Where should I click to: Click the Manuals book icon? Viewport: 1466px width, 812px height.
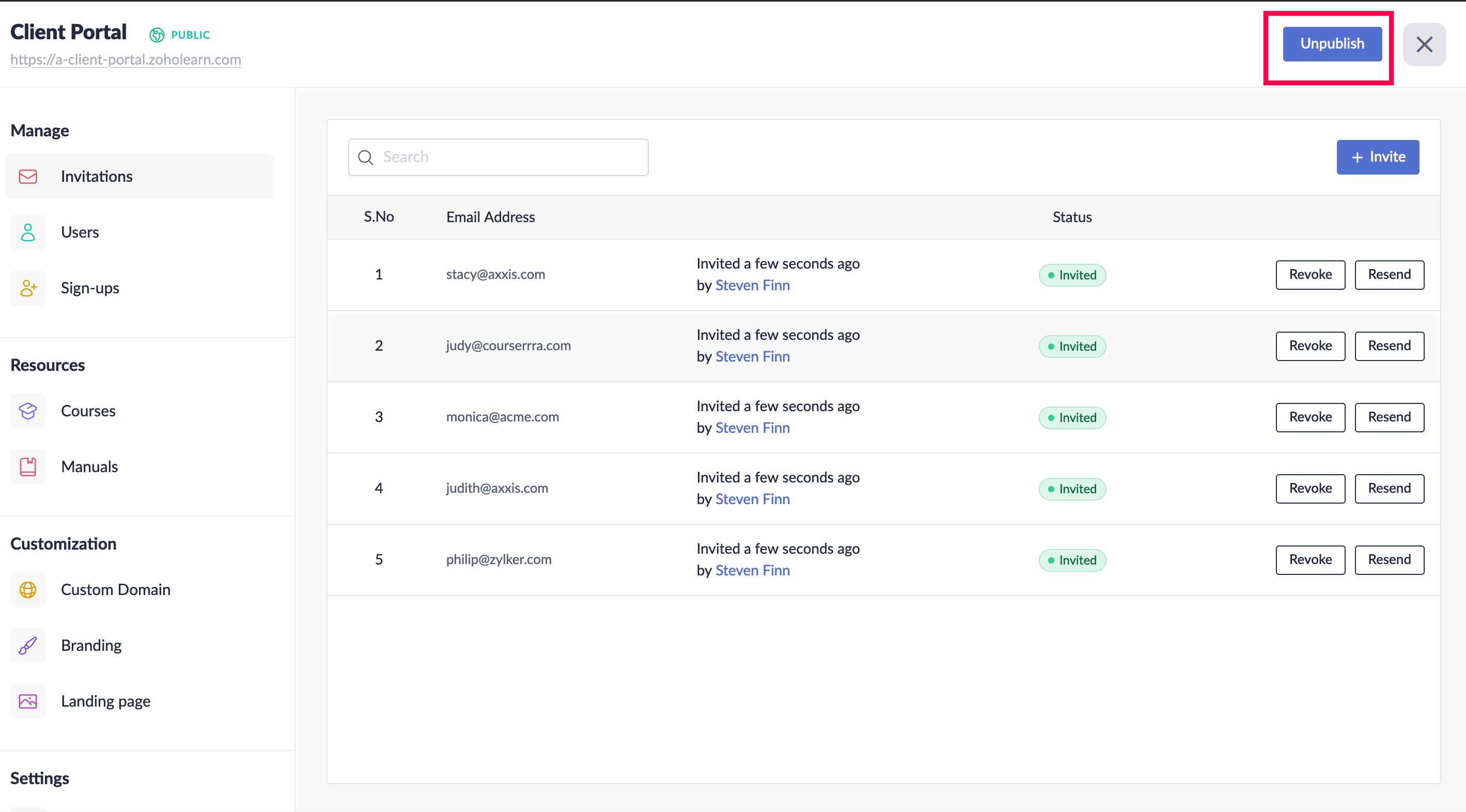[x=27, y=466]
